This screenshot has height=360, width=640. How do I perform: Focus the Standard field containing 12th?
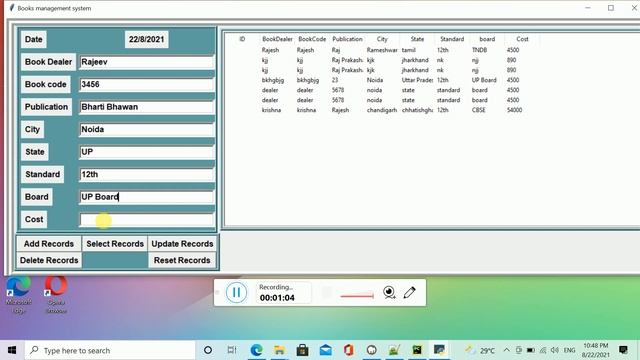tap(147, 174)
